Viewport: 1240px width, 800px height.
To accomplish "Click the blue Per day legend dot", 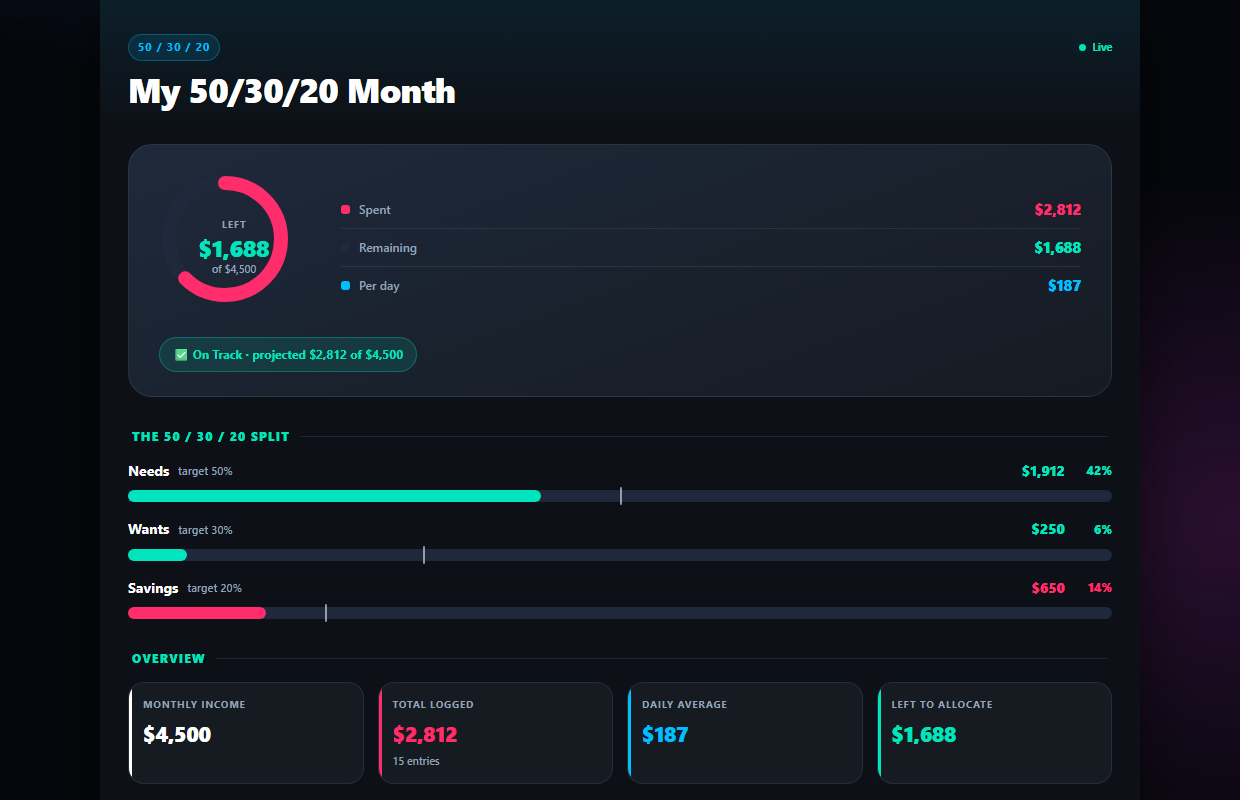I will pyautogui.click(x=345, y=286).
